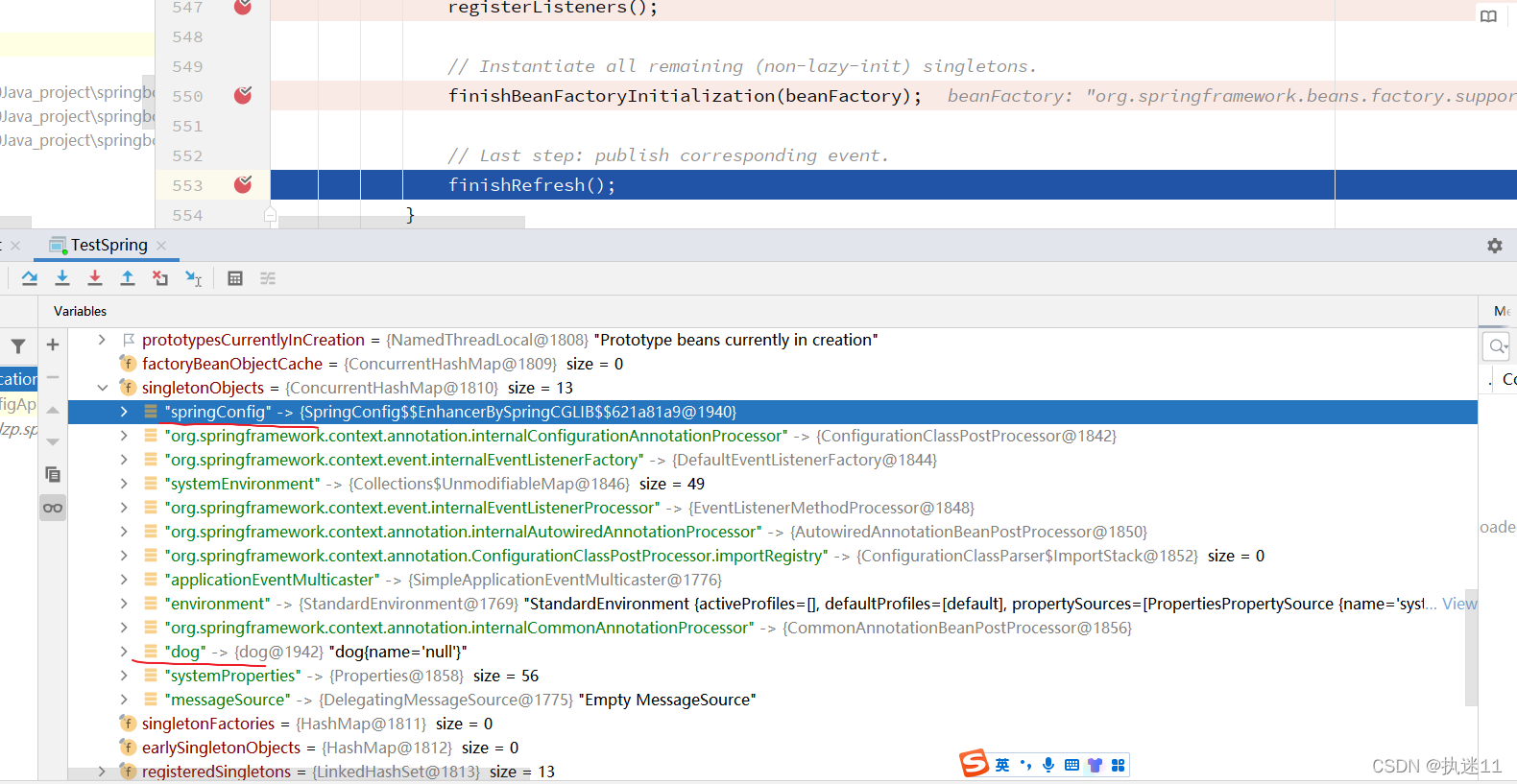Click the search icon in the right panel
The height and width of the screenshot is (784, 1517).
(1497, 346)
